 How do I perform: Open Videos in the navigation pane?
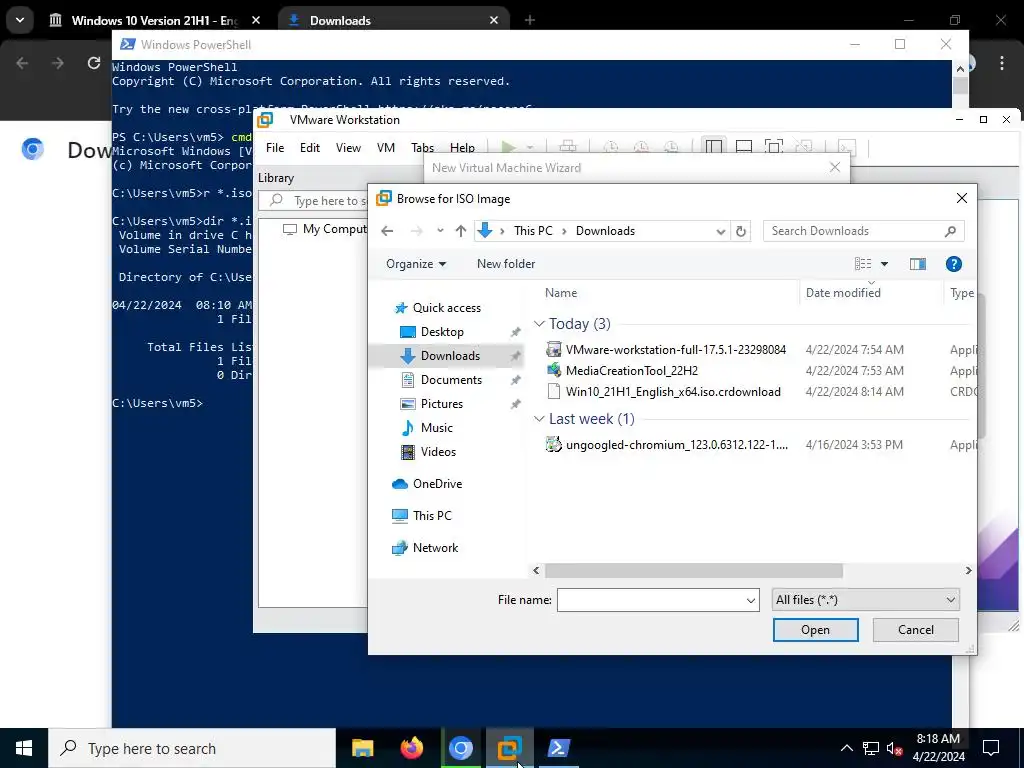point(438,452)
